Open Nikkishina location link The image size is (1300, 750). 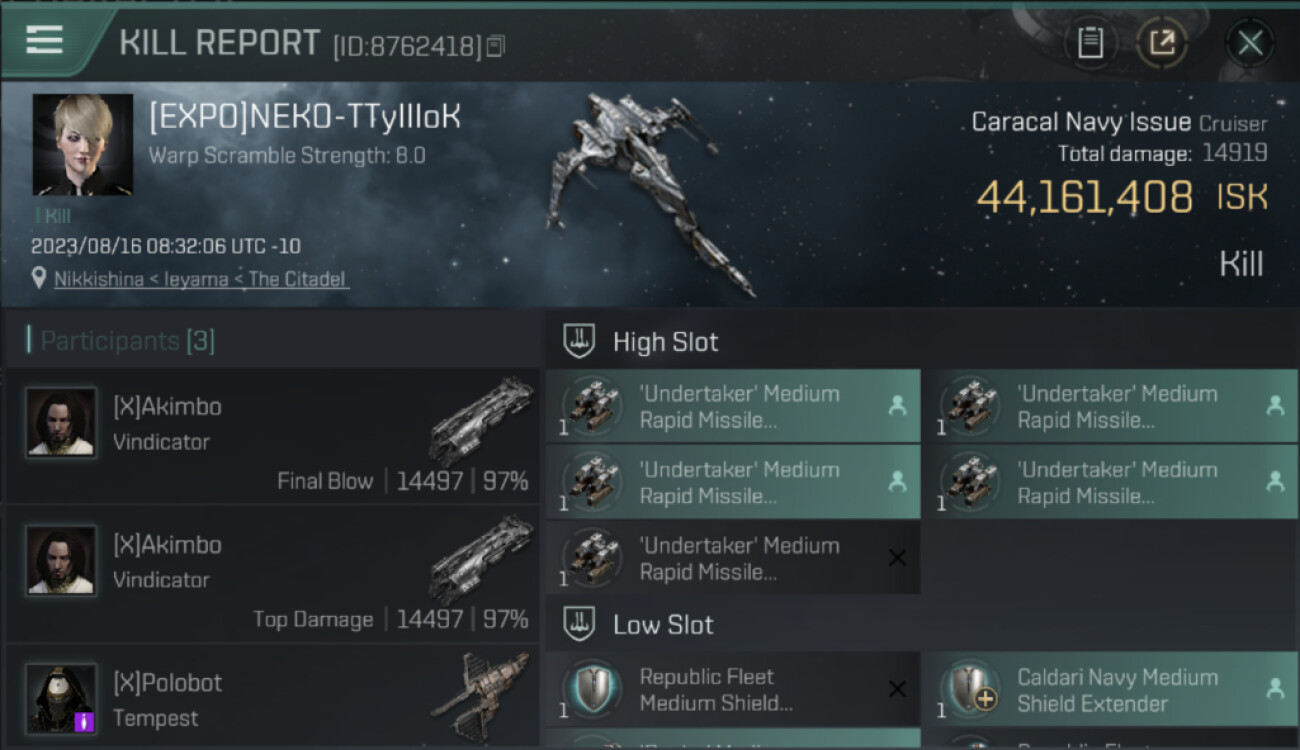pyautogui.click(x=200, y=279)
